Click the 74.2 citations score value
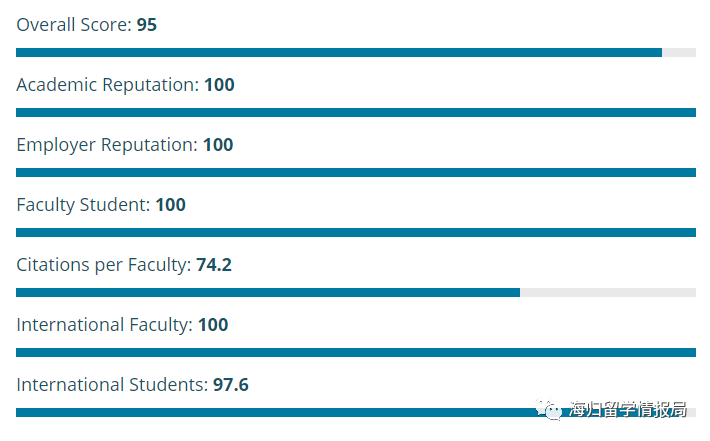Screen dimensions: 710x441 click(214, 265)
